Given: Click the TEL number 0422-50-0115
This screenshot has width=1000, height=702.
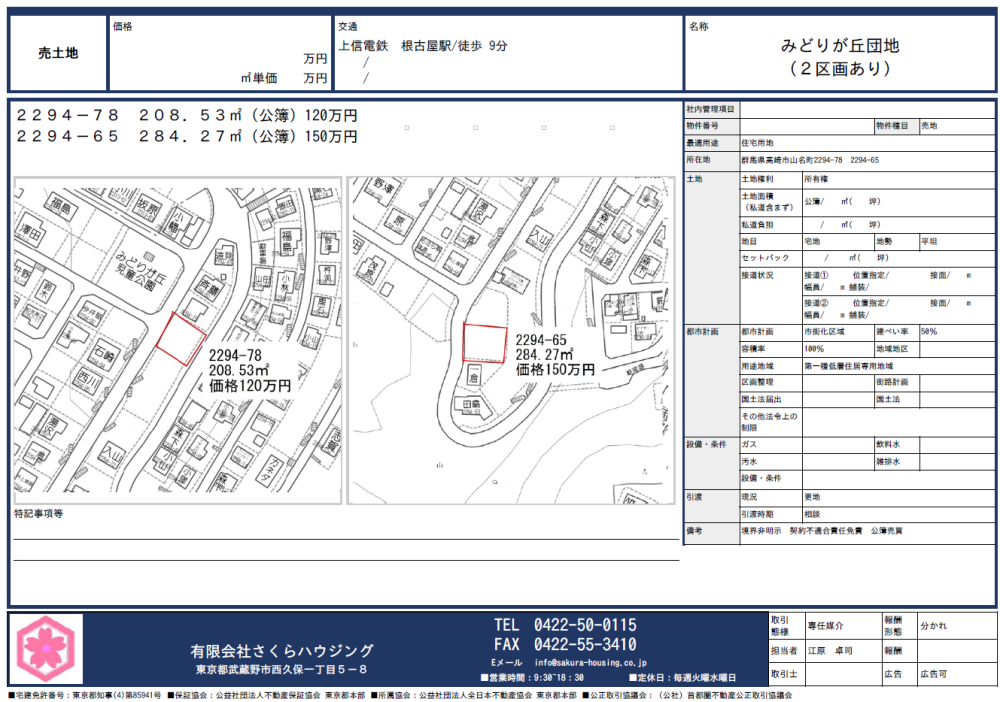Looking at the screenshot, I should point(585,625).
